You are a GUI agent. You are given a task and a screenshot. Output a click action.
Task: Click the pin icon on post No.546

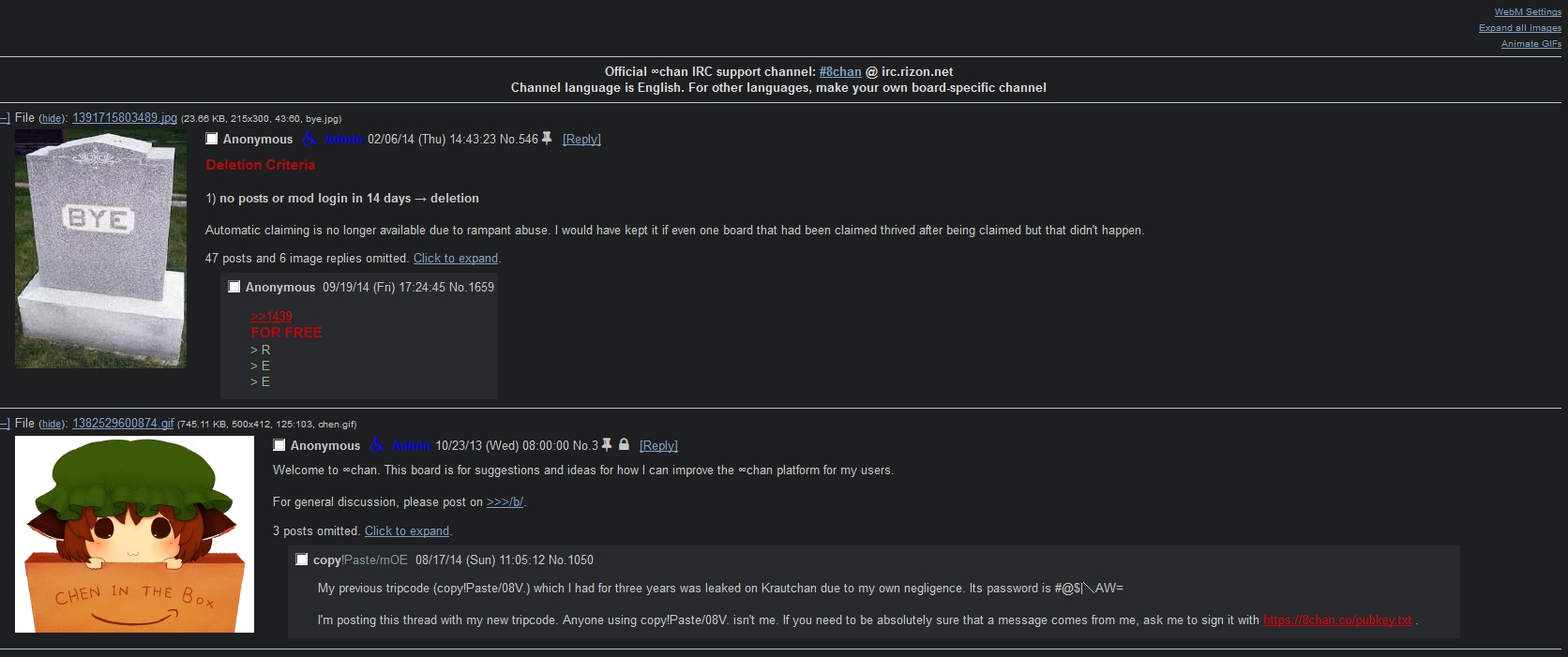[547, 139]
